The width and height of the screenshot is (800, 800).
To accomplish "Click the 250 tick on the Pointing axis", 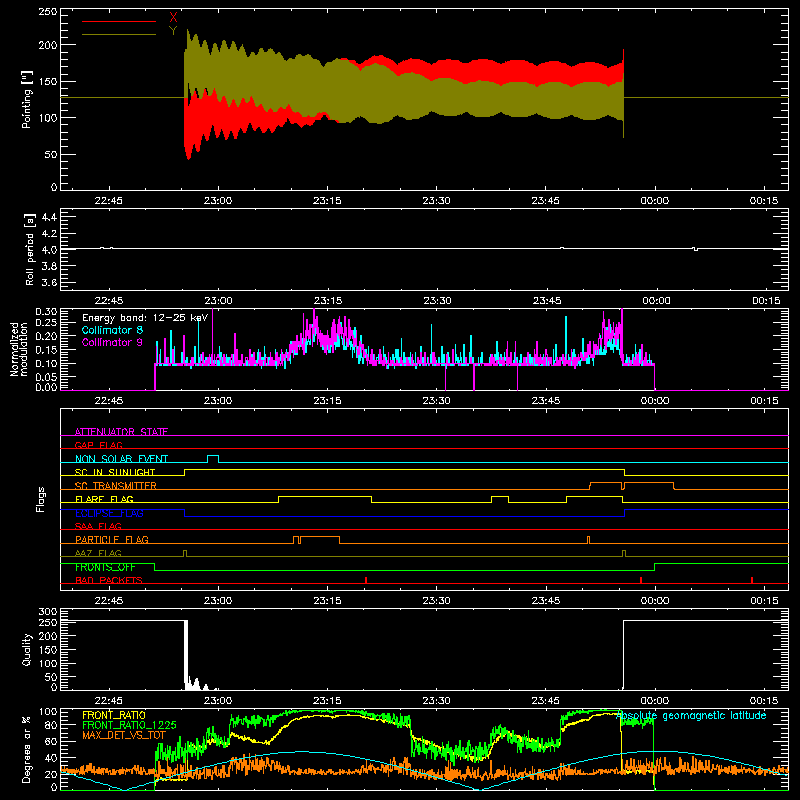I will point(47,12).
